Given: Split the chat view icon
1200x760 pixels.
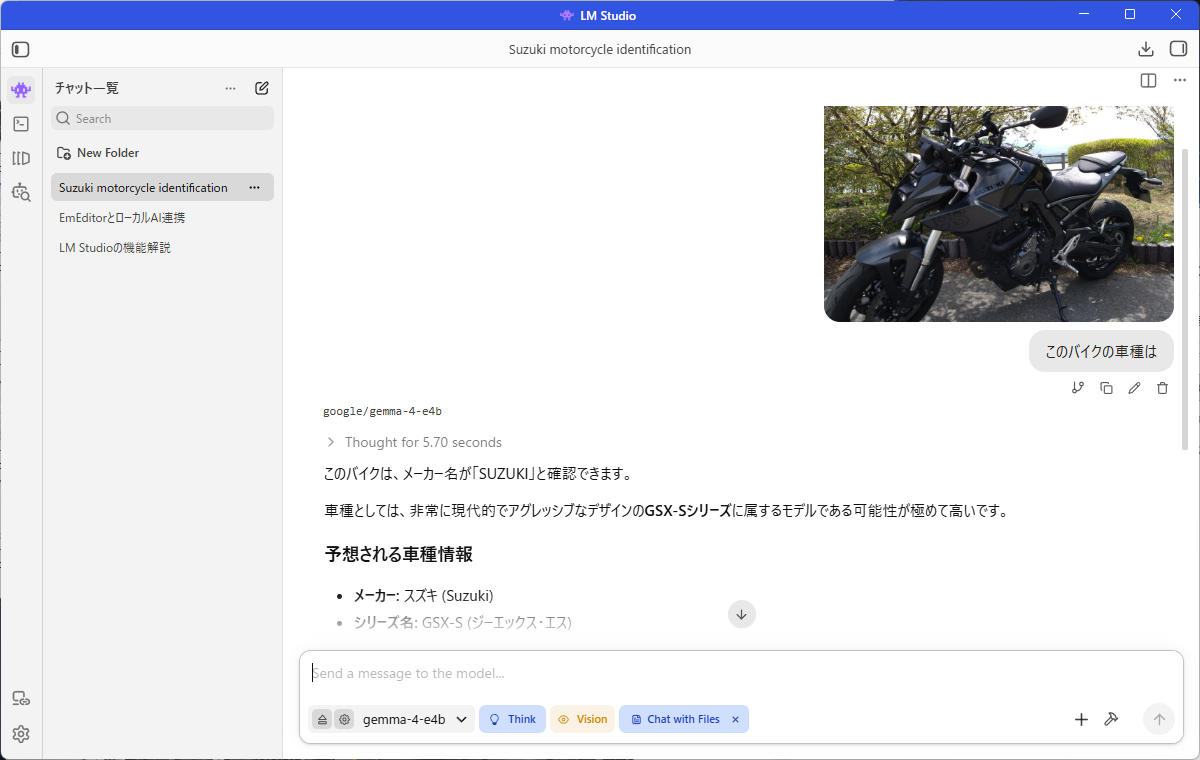Looking at the screenshot, I should pyautogui.click(x=1148, y=81).
